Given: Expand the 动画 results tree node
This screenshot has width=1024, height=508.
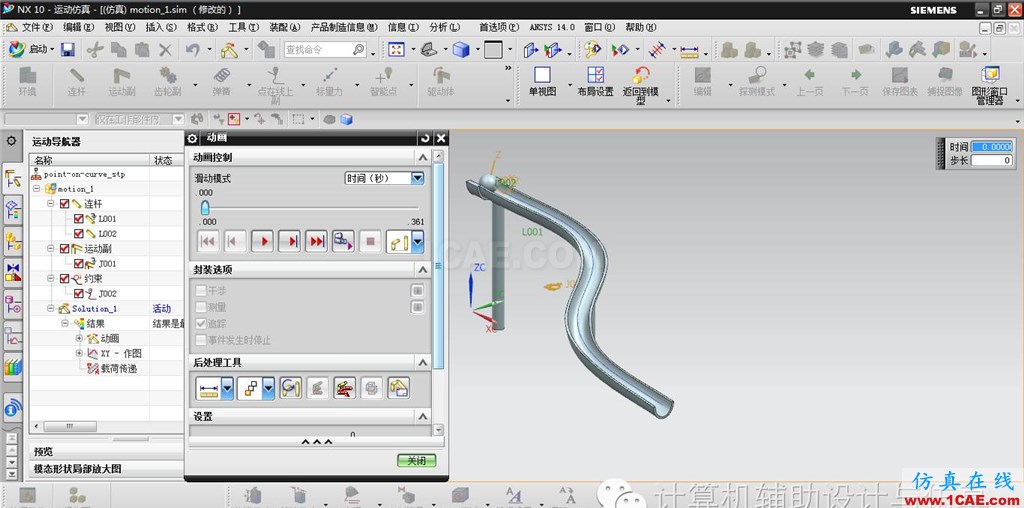Looking at the screenshot, I should pos(79,338).
